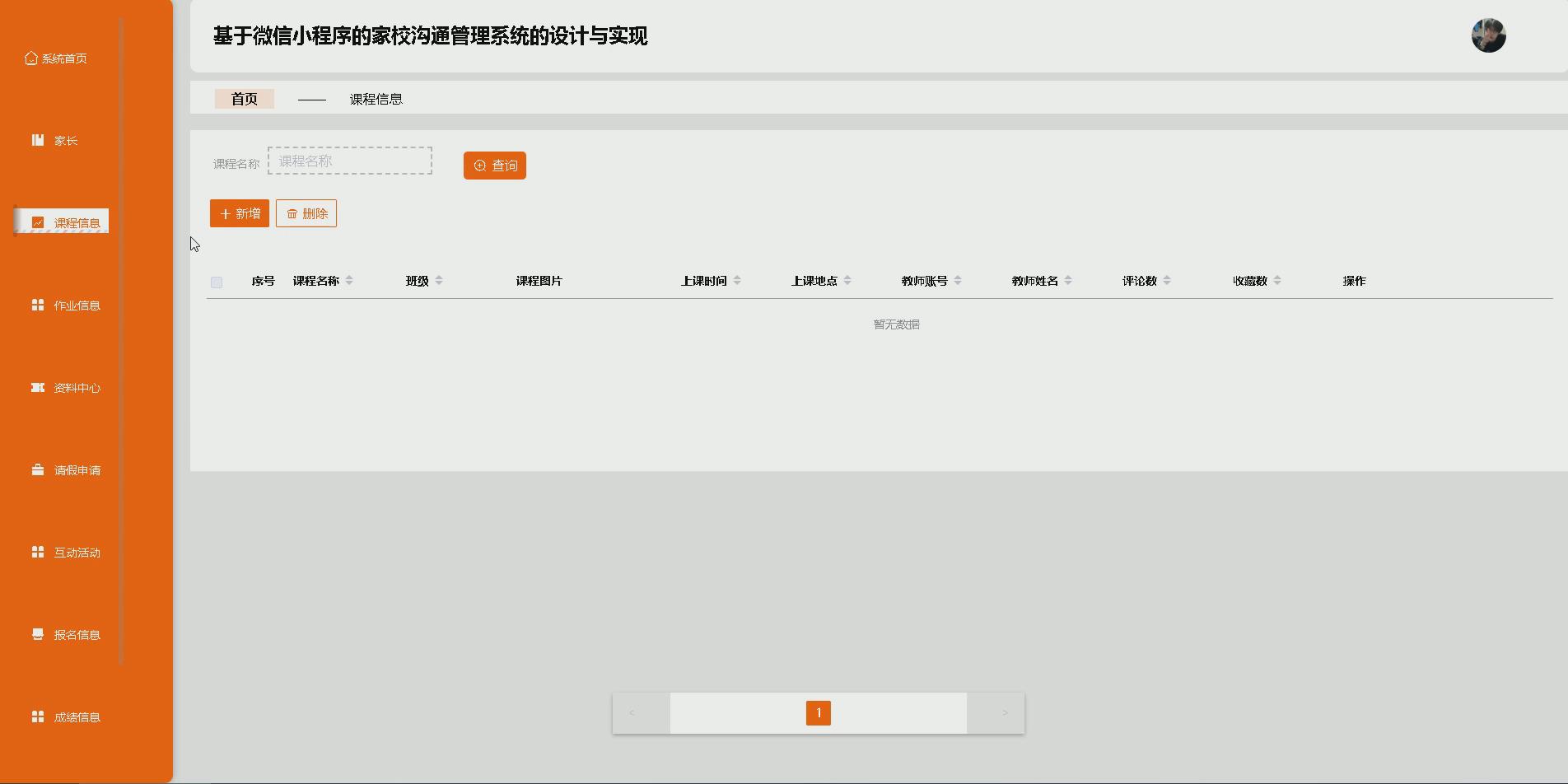Click the briefcase icon beside 请假申请
Image resolution: width=1568 pixels, height=784 pixels.
point(38,469)
